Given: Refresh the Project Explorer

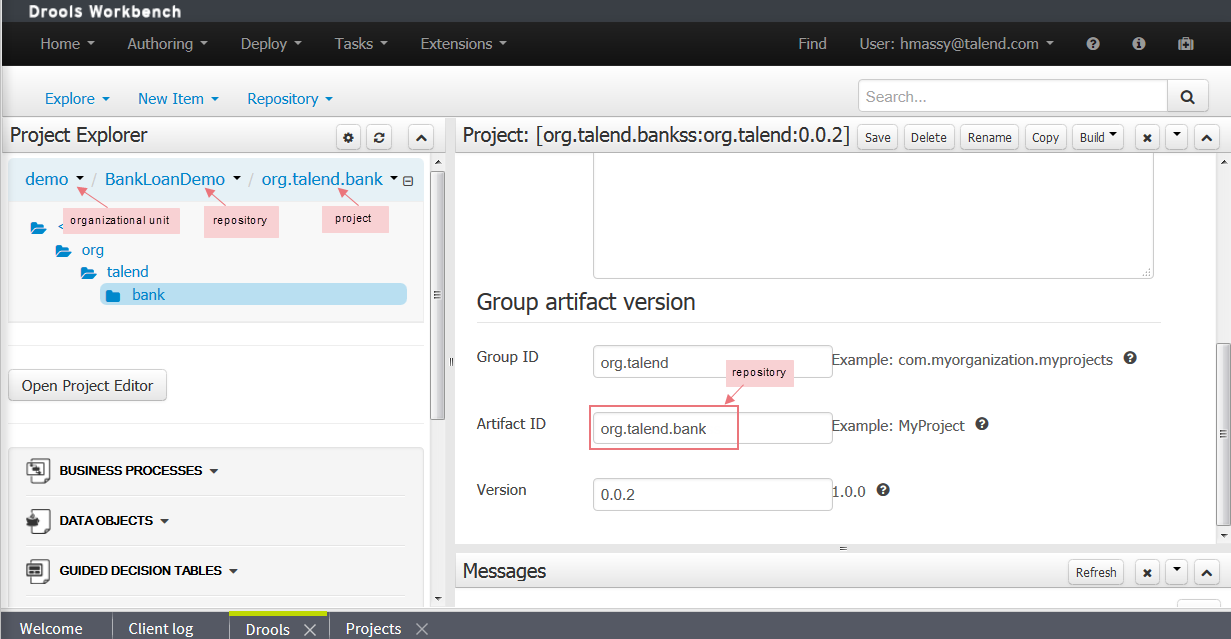Looking at the screenshot, I should coord(379,137).
